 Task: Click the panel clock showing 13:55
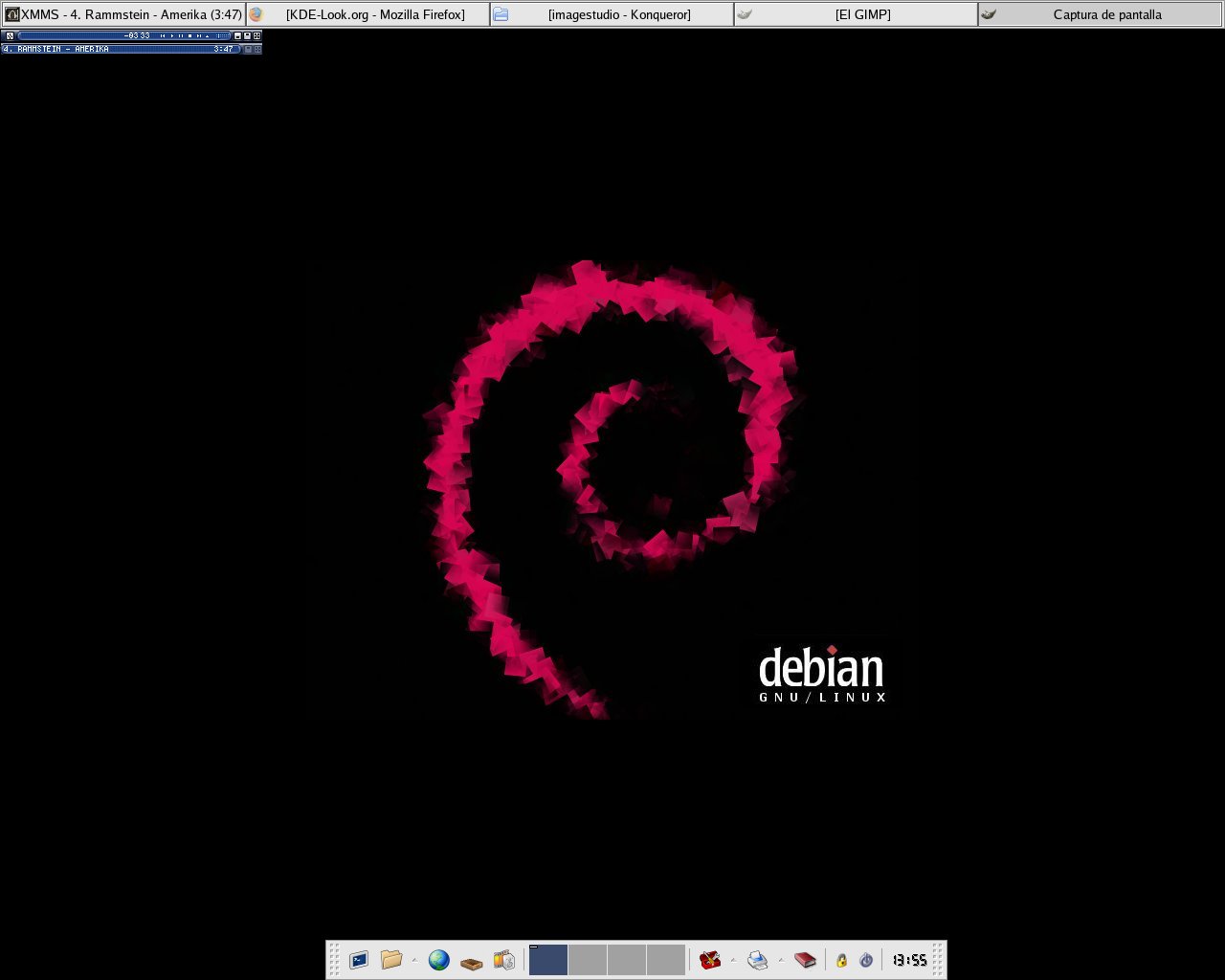909,960
